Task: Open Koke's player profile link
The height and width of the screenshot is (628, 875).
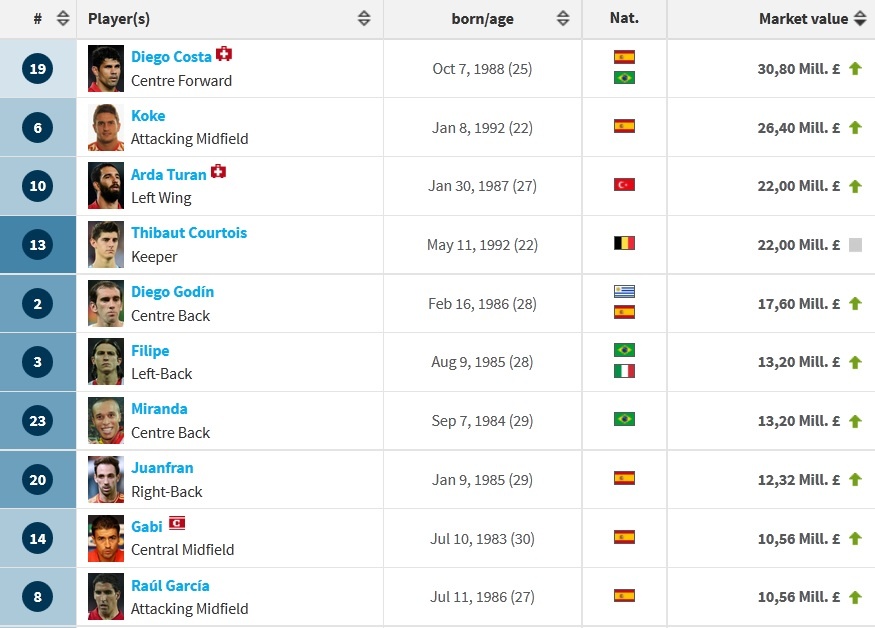Action: click(x=148, y=116)
